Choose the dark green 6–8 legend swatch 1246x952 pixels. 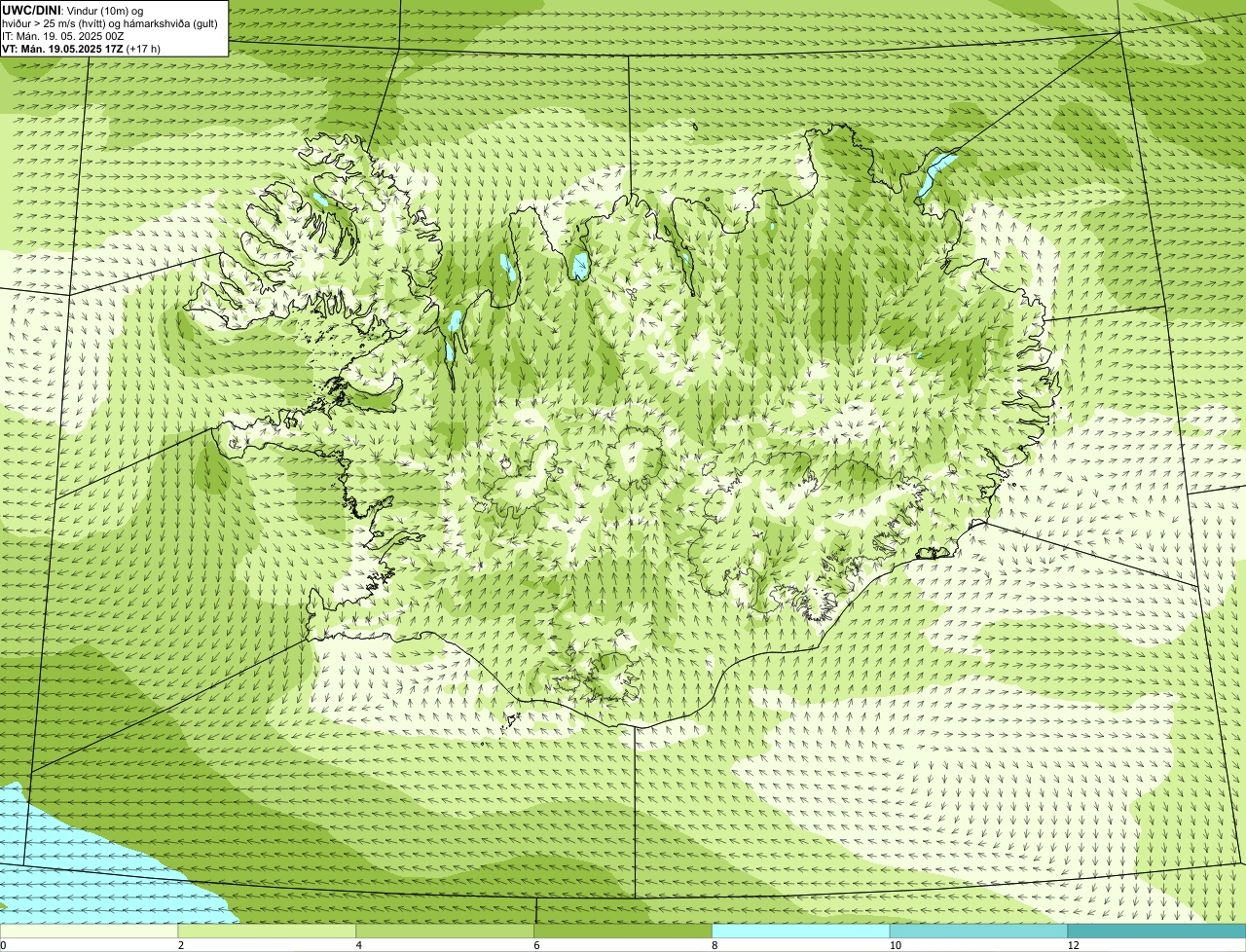[623, 931]
